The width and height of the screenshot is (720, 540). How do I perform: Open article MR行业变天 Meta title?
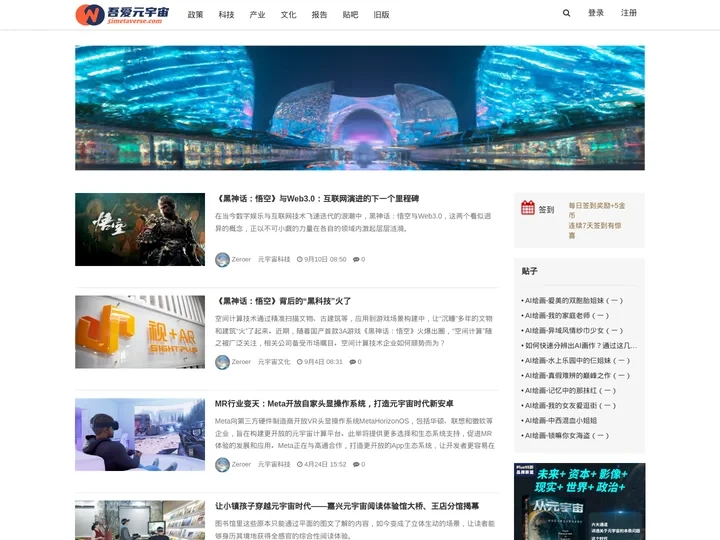pos(334,404)
